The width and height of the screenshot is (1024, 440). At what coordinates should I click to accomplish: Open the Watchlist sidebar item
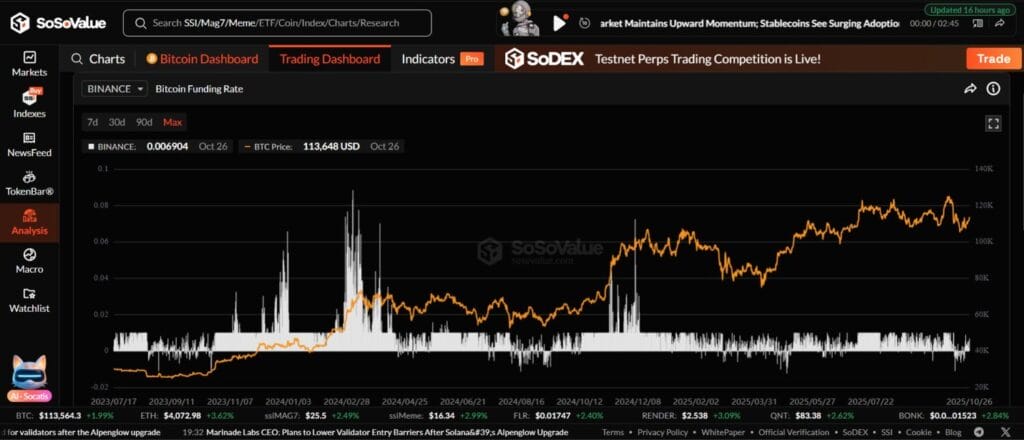(x=29, y=300)
